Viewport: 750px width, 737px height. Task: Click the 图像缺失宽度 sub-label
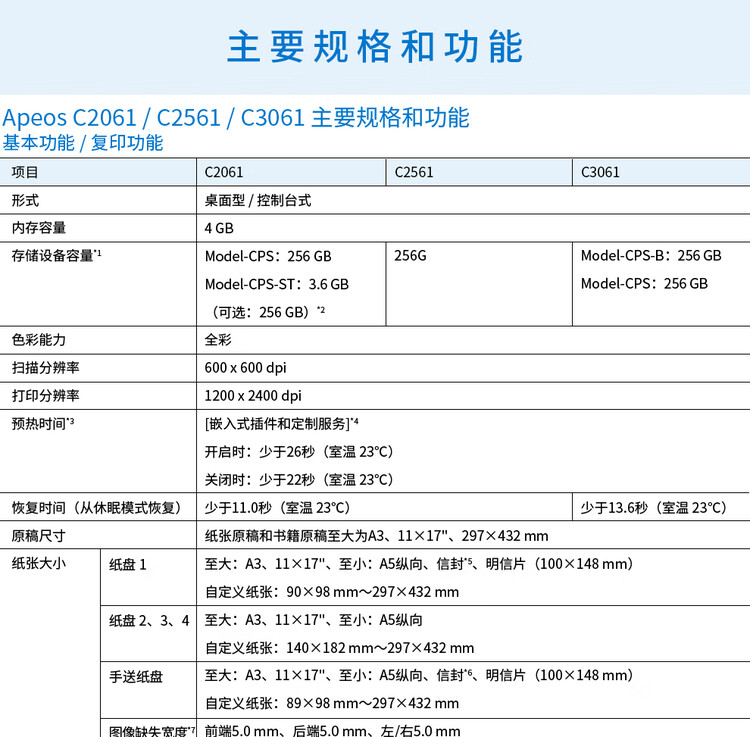tap(152, 731)
